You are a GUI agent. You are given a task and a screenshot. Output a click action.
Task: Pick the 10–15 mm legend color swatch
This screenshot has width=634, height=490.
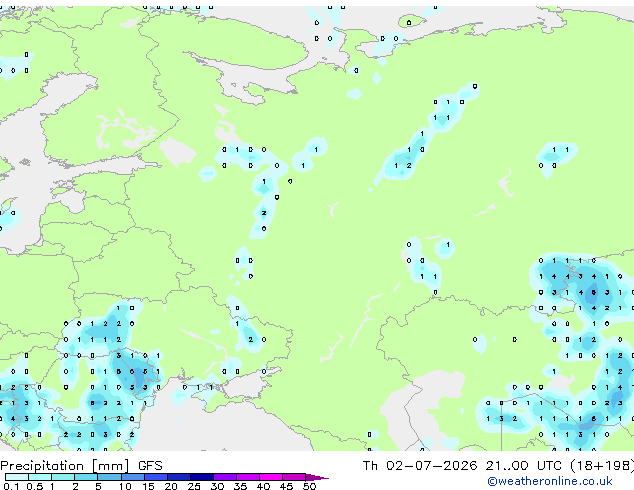coord(133,477)
